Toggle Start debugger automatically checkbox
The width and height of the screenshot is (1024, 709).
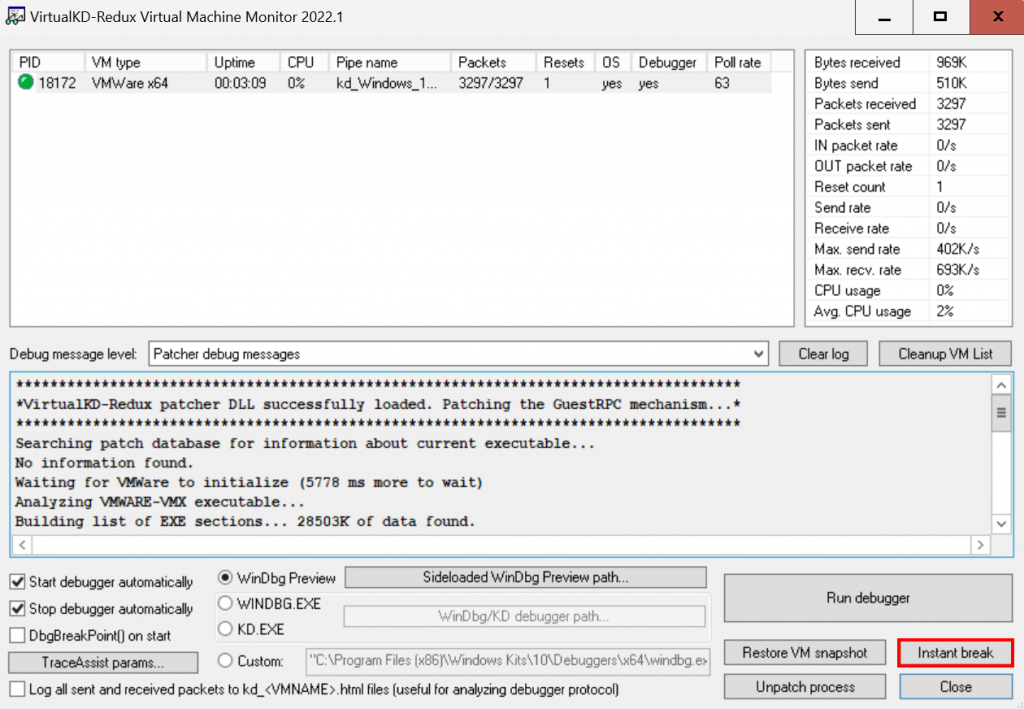18,582
